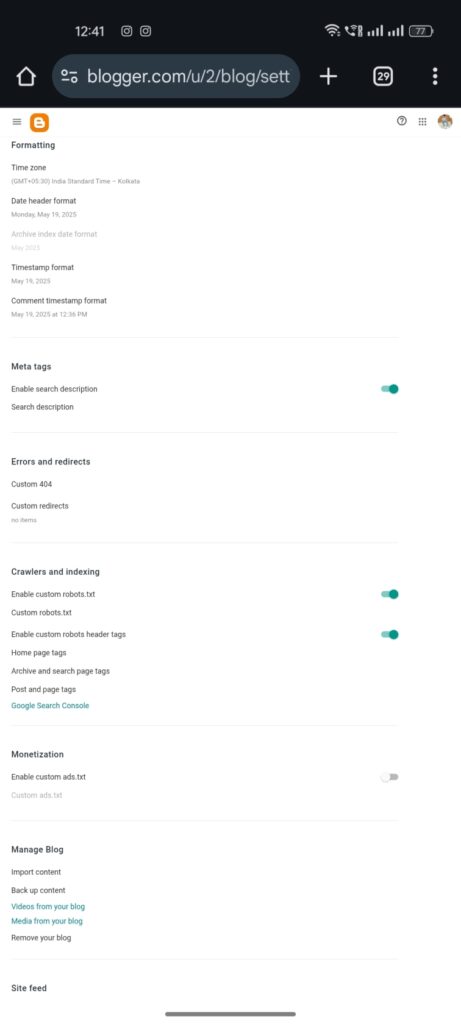Tap the orange Blogger logo
This screenshot has height=1024, width=461.
point(39,122)
